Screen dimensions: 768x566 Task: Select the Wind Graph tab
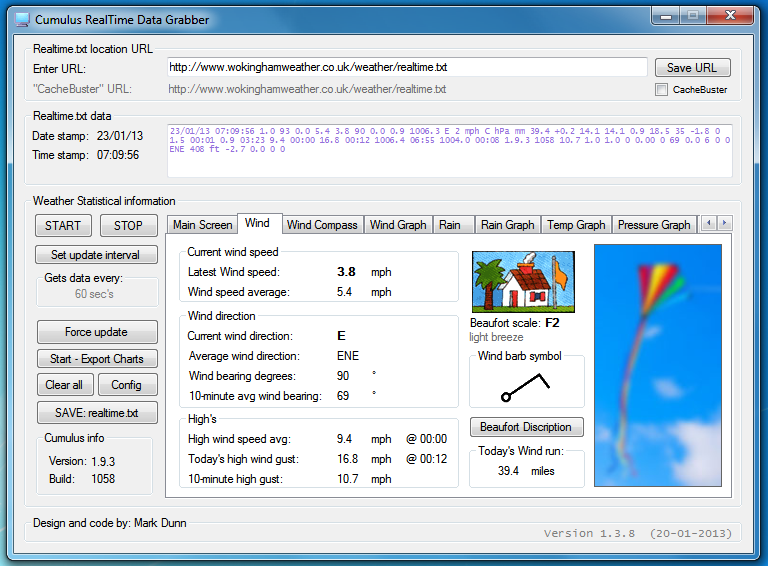(x=398, y=225)
